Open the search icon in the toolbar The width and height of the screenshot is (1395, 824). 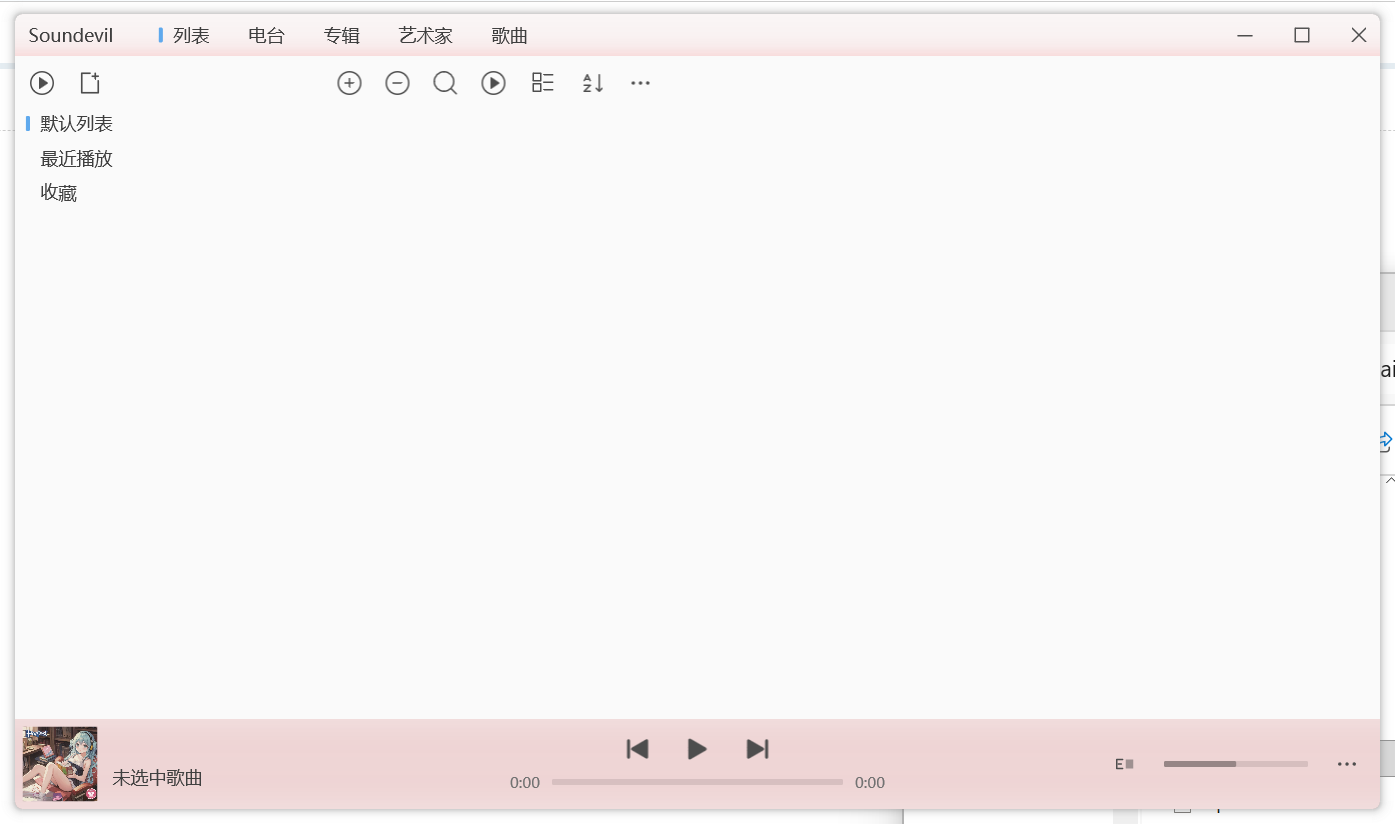[x=445, y=83]
